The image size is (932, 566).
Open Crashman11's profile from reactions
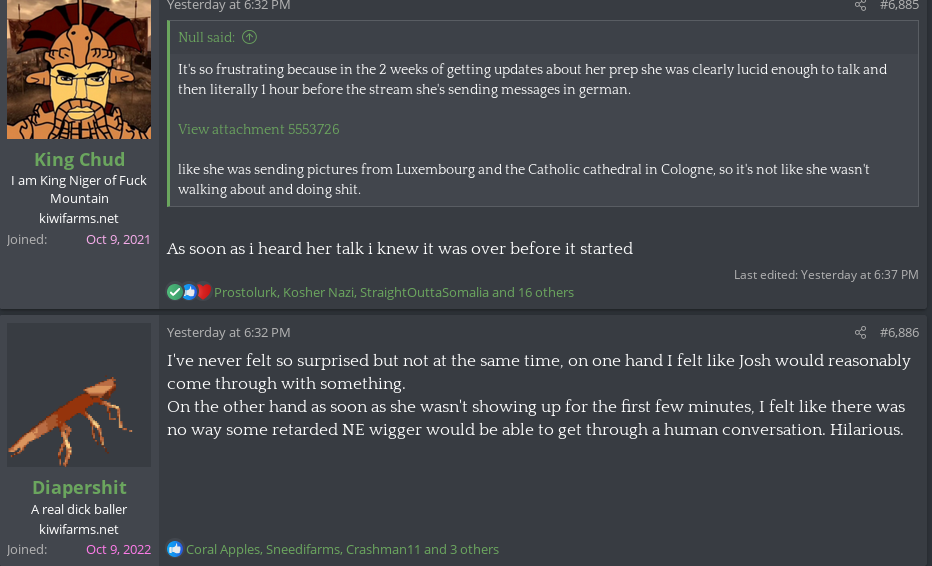click(x=383, y=549)
